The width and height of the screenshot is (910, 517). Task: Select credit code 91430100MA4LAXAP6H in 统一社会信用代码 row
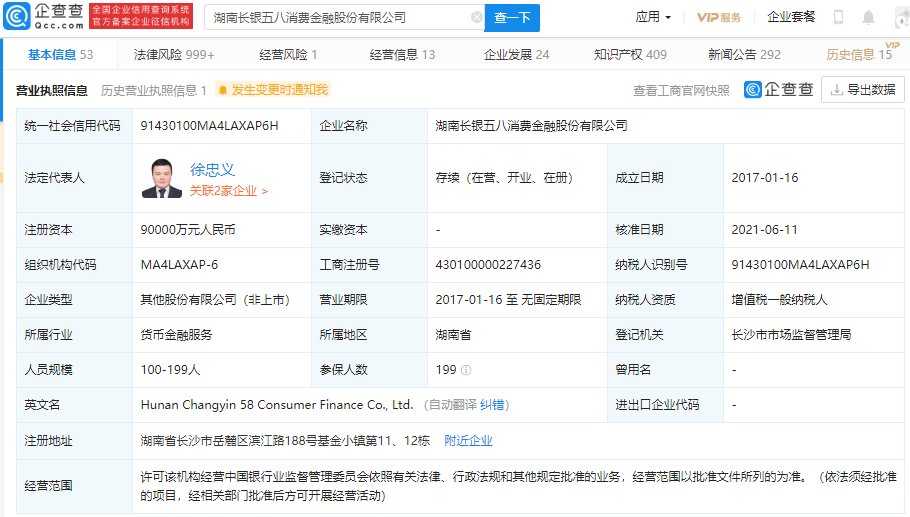click(x=210, y=126)
